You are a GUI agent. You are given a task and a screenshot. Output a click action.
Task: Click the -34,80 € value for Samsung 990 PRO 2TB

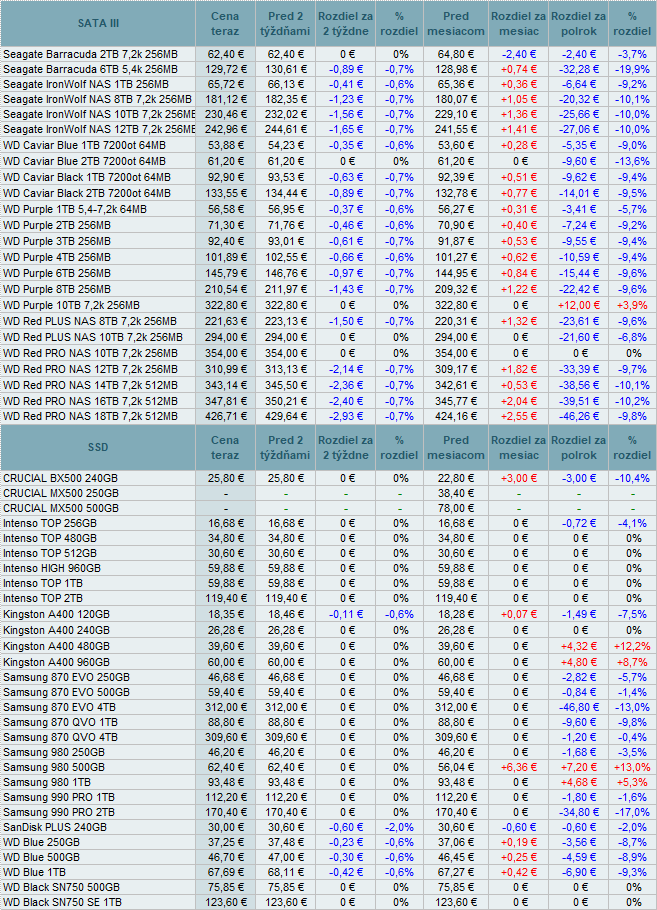[579, 812]
